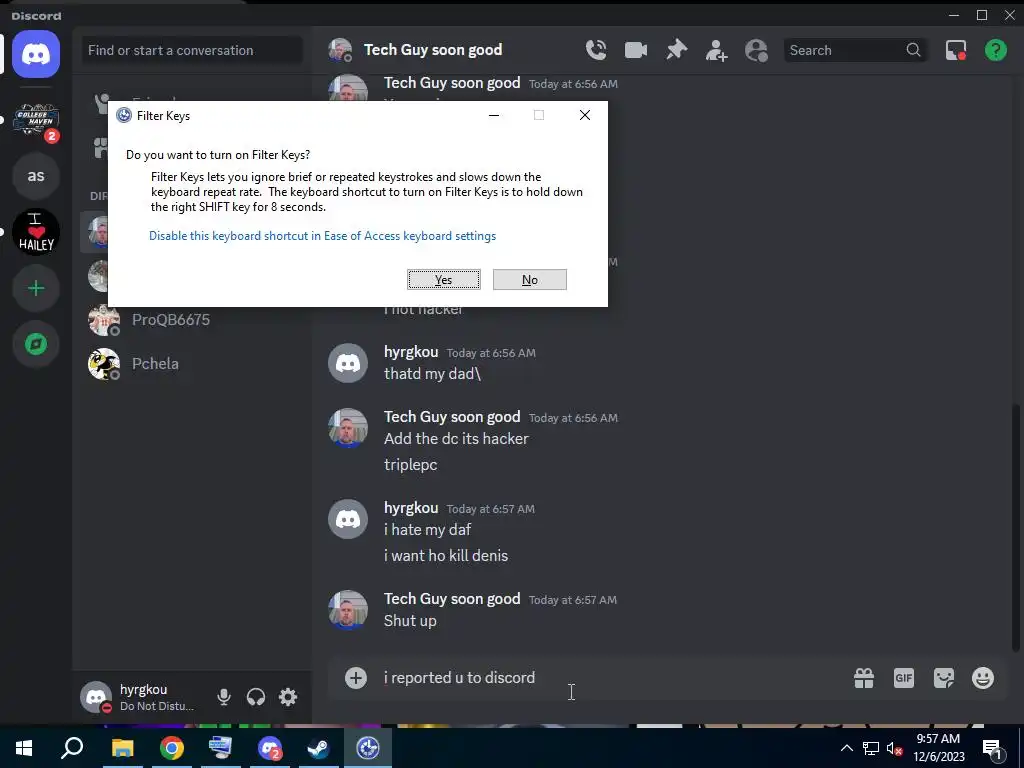Open the notification center icon
The width and height of the screenshot is (1024, 768).
(992, 749)
